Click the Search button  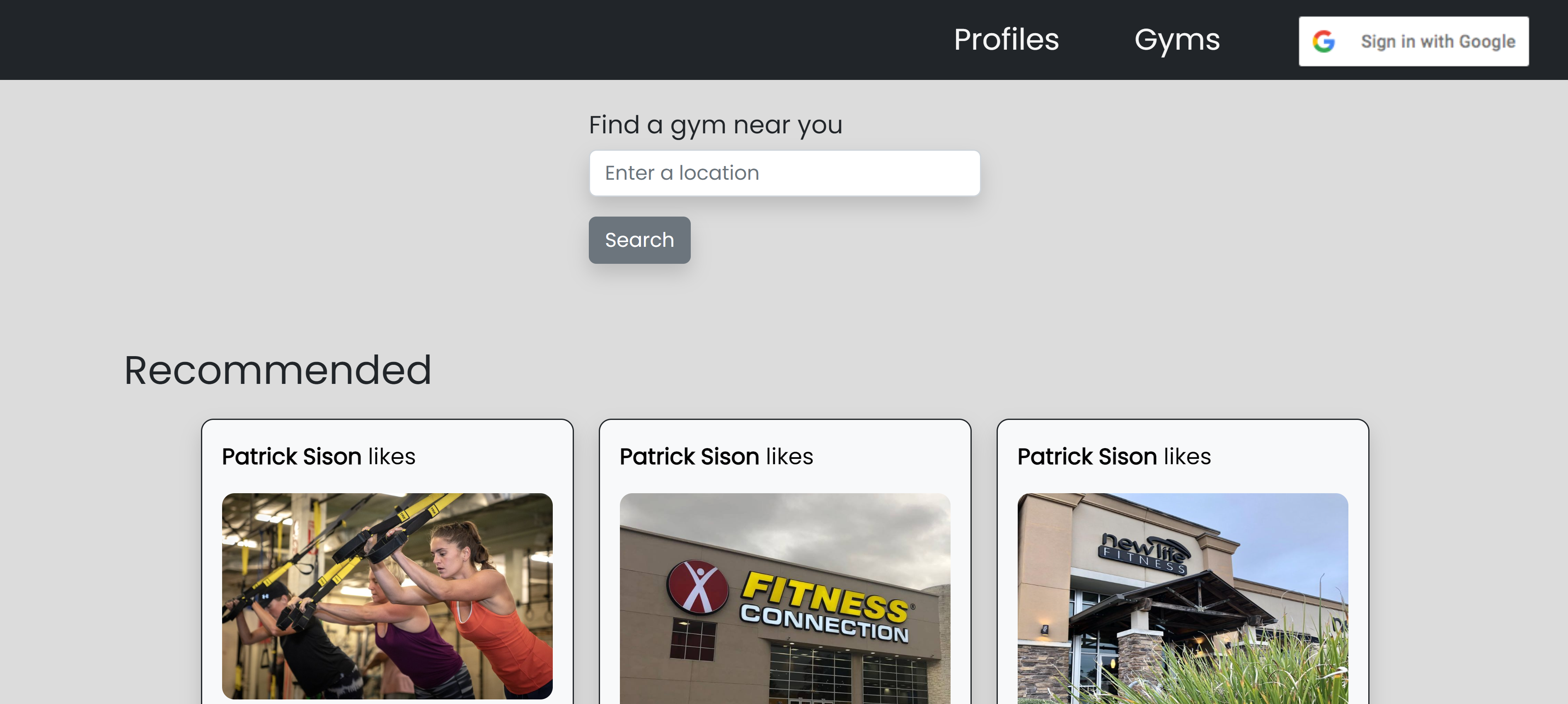click(639, 240)
